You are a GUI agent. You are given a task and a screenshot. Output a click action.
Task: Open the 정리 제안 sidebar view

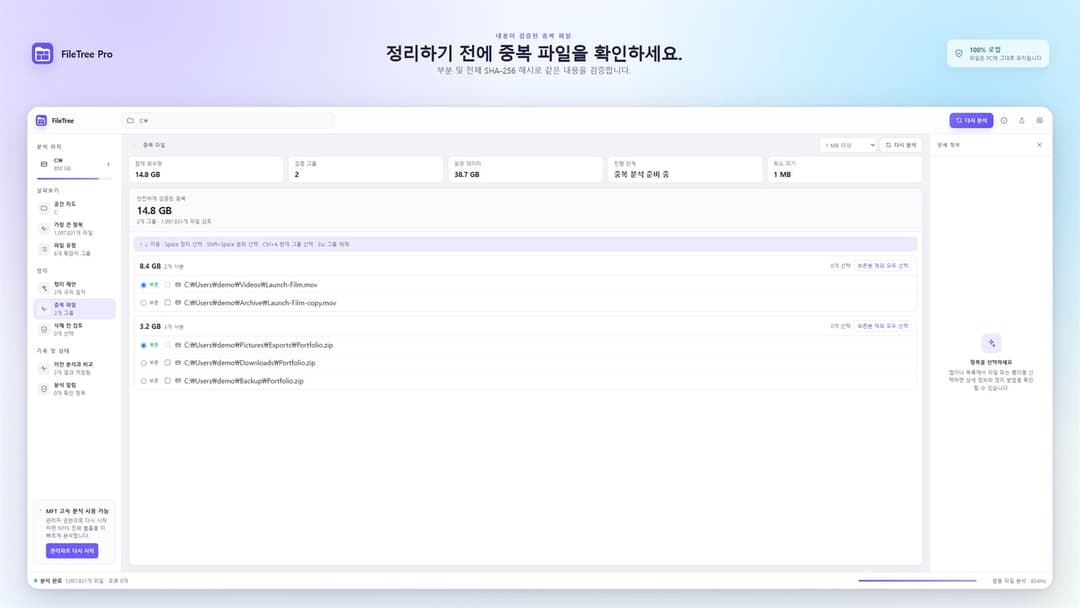coord(74,288)
